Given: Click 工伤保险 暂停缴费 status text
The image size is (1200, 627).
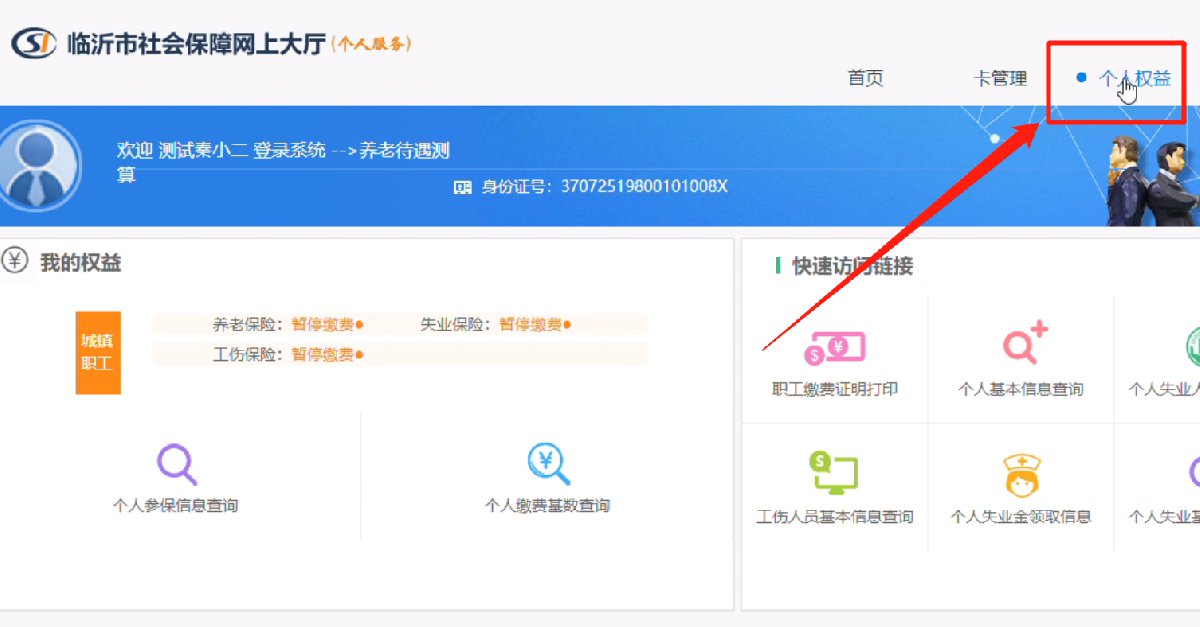Looking at the screenshot, I should (x=323, y=354).
